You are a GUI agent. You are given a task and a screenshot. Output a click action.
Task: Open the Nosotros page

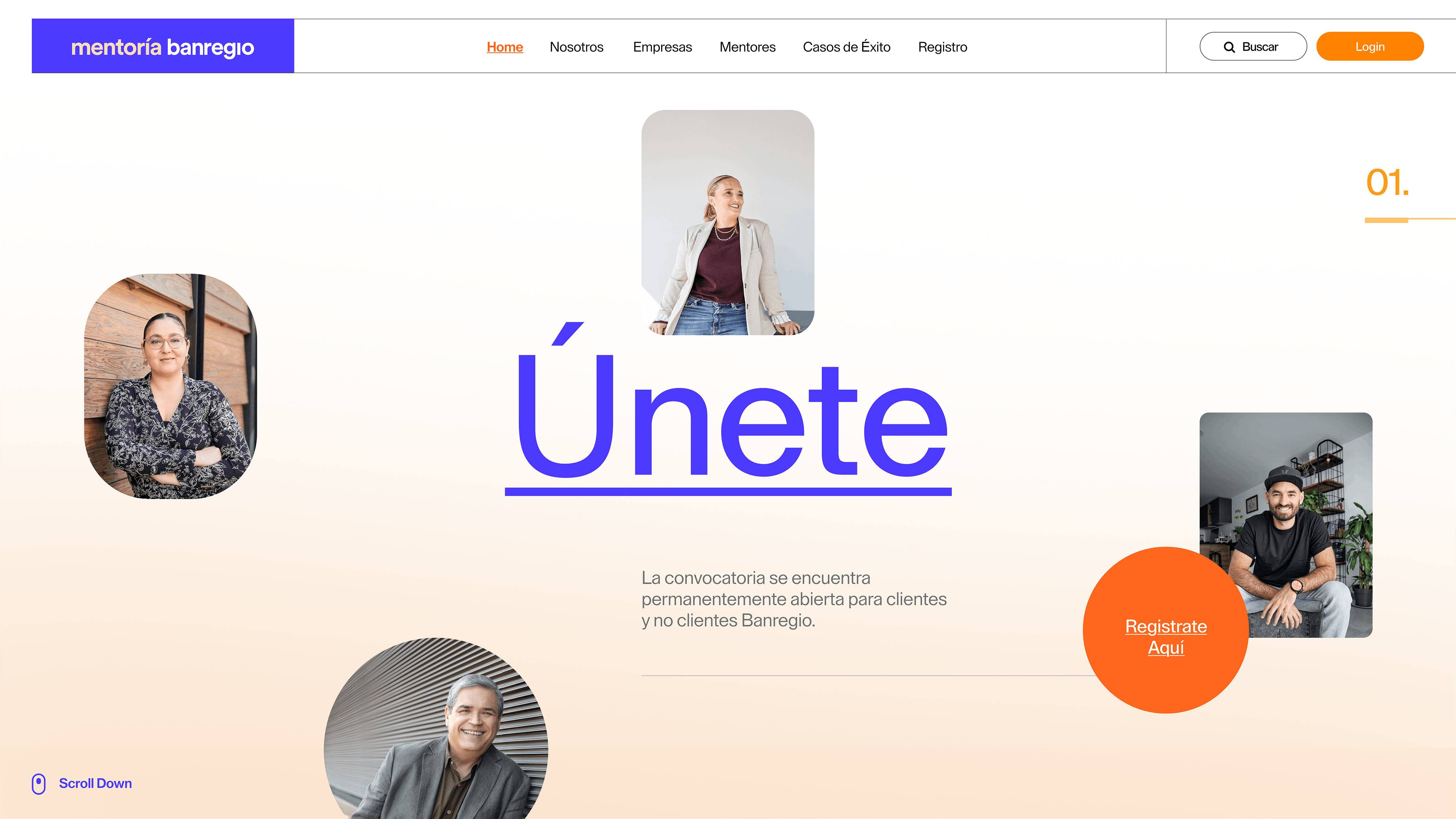pos(577,47)
